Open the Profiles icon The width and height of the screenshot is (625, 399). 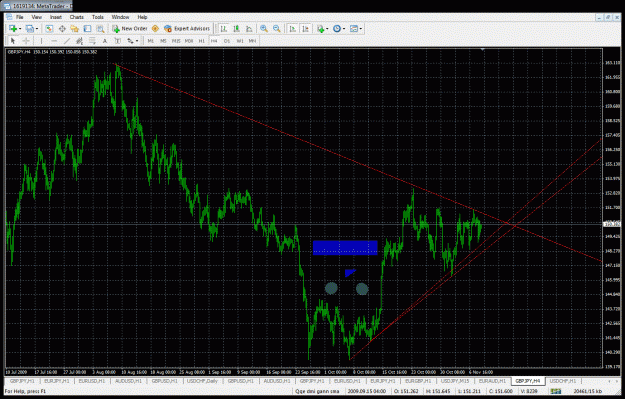tap(30, 29)
